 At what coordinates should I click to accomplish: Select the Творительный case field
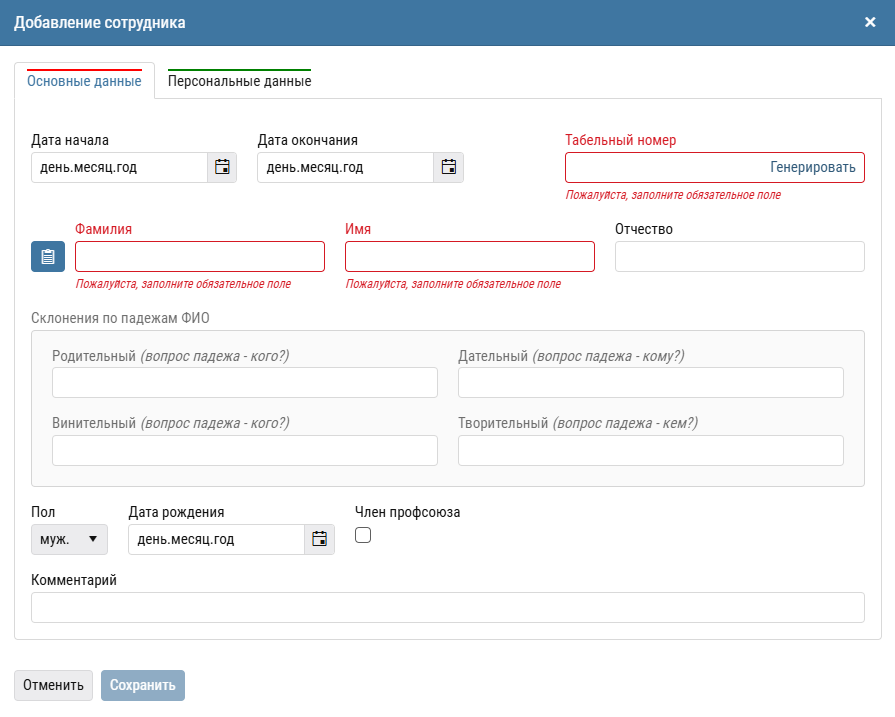pos(650,451)
